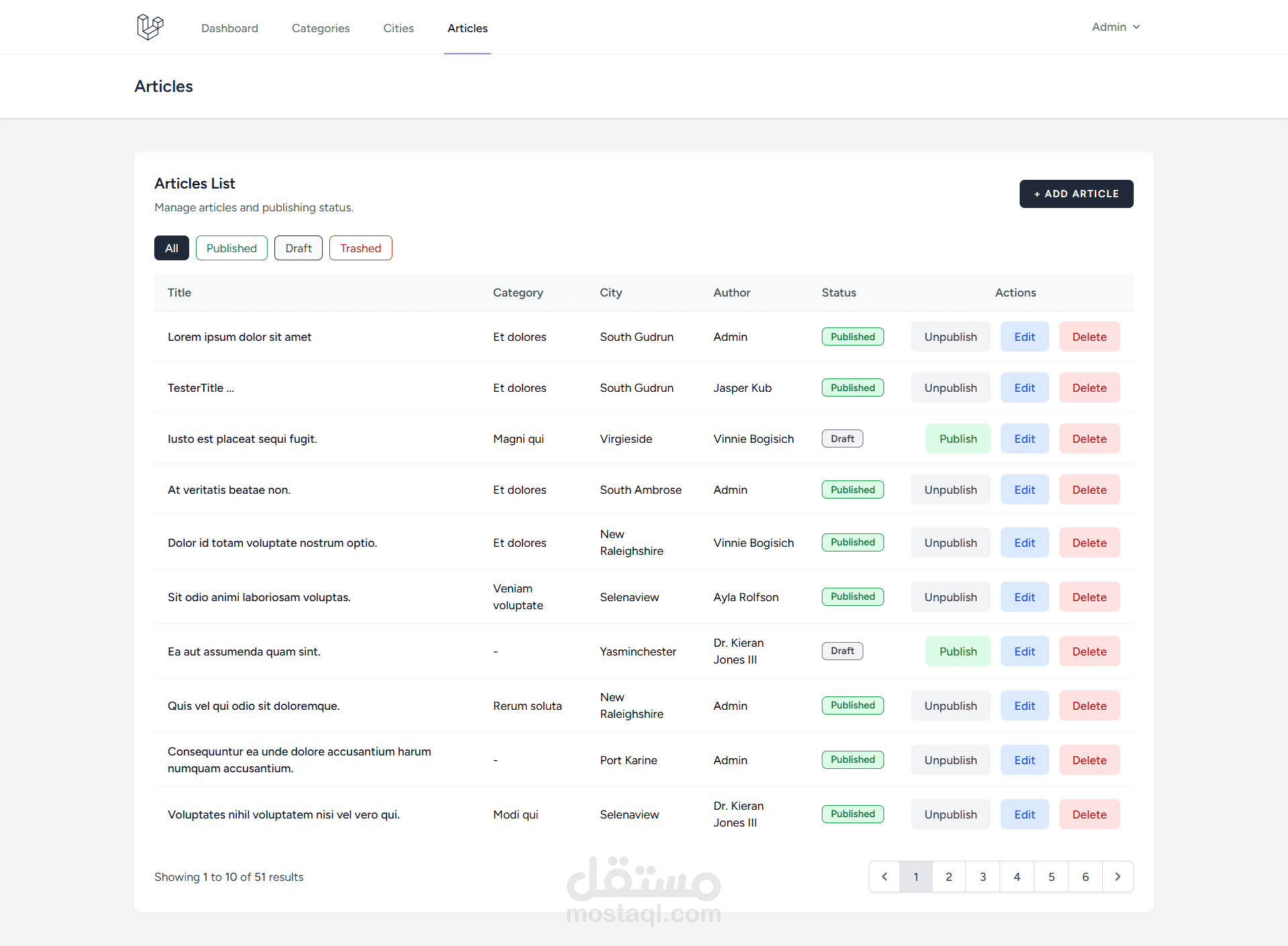1288x946 pixels.
Task: Click the Laravel logo icon
Action: [150, 28]
